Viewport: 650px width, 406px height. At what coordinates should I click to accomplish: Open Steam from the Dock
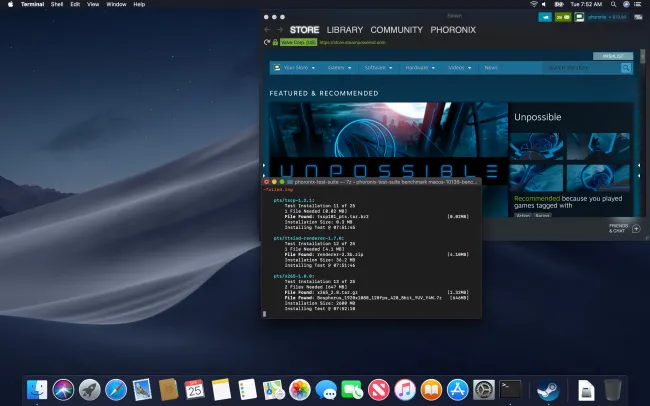pos(547,389)
